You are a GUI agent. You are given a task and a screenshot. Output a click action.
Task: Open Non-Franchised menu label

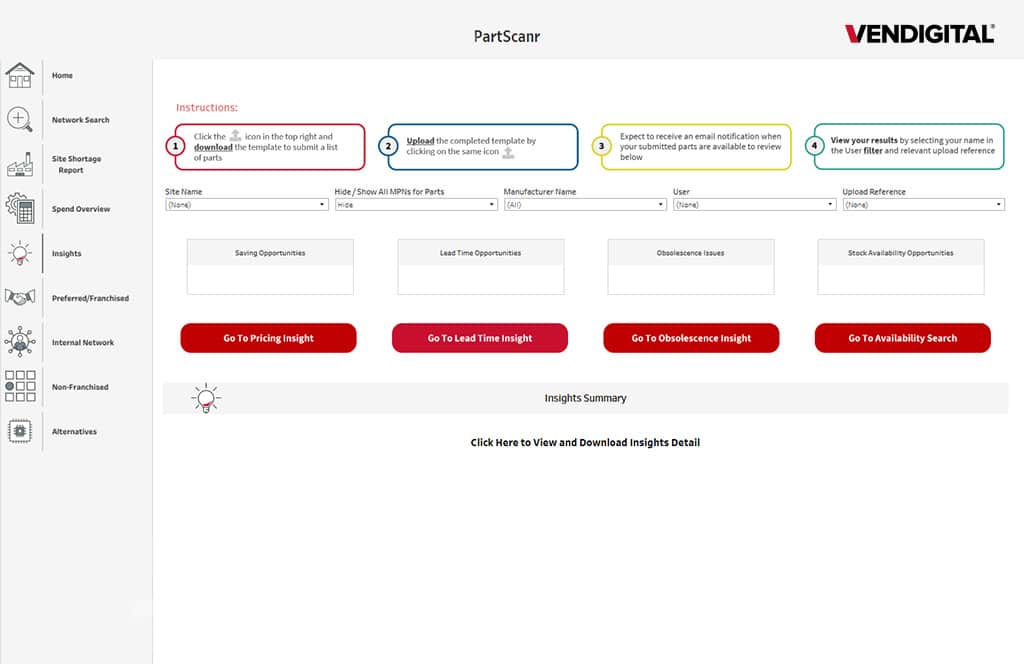(x=80, y=387)
